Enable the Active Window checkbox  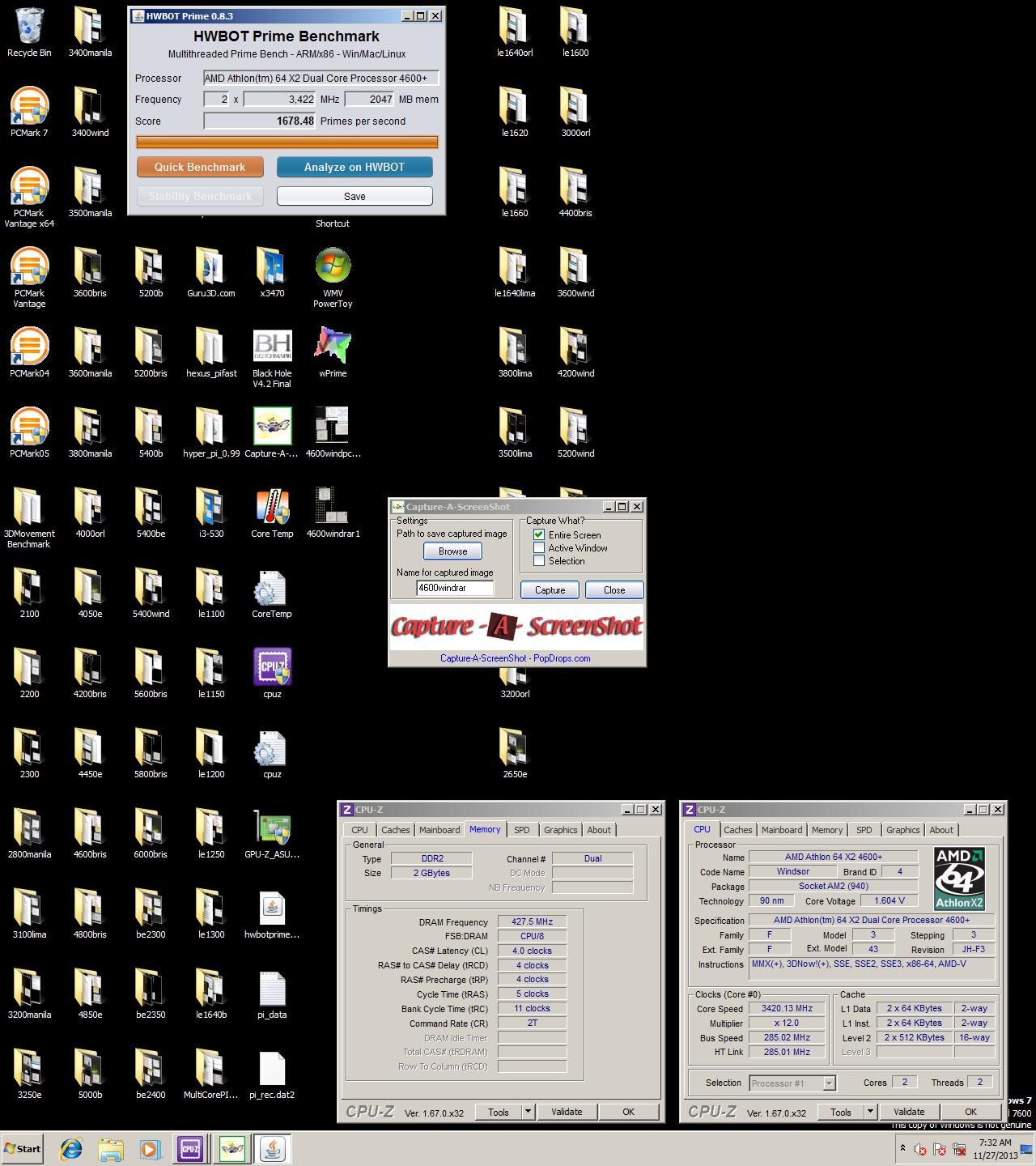[539, 547]
